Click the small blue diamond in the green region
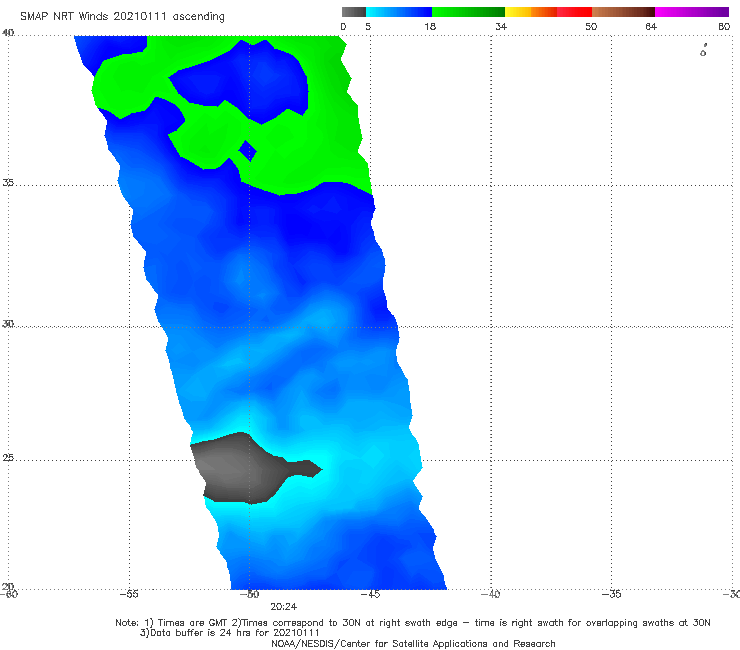 coord(248,151)
